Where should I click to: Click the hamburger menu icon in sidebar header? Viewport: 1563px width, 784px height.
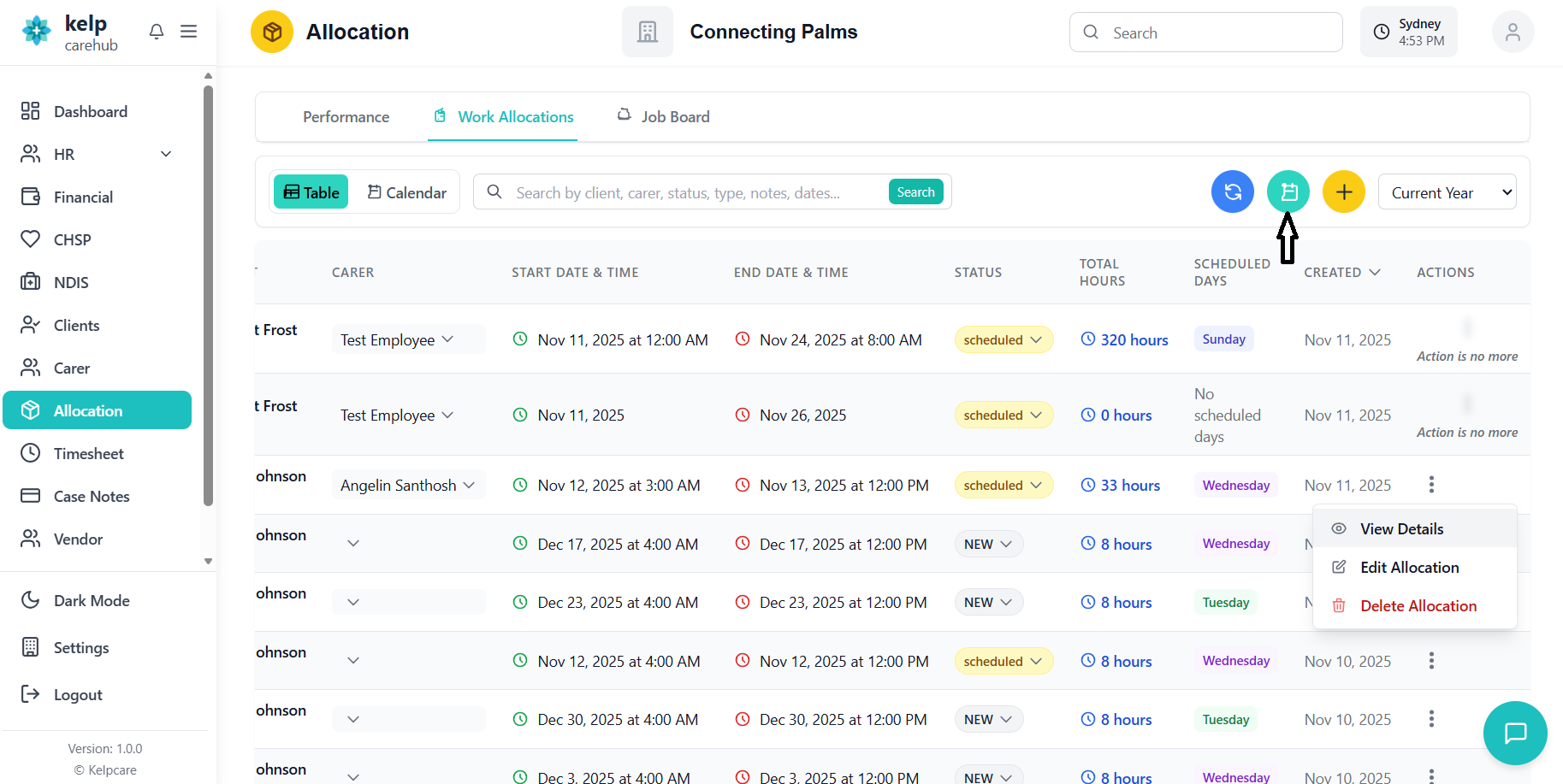pos(189,32)
